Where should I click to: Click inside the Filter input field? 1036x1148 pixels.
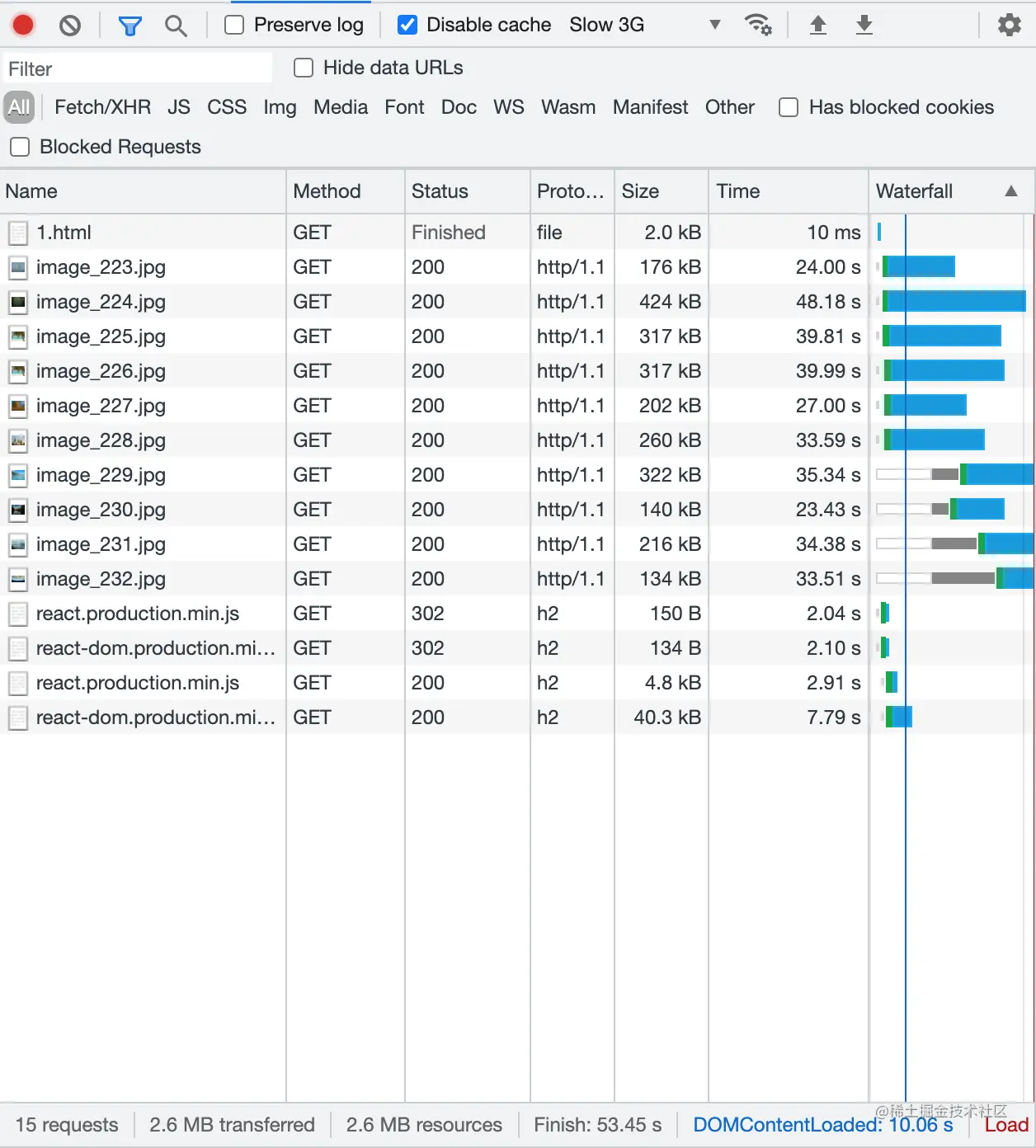137,68
